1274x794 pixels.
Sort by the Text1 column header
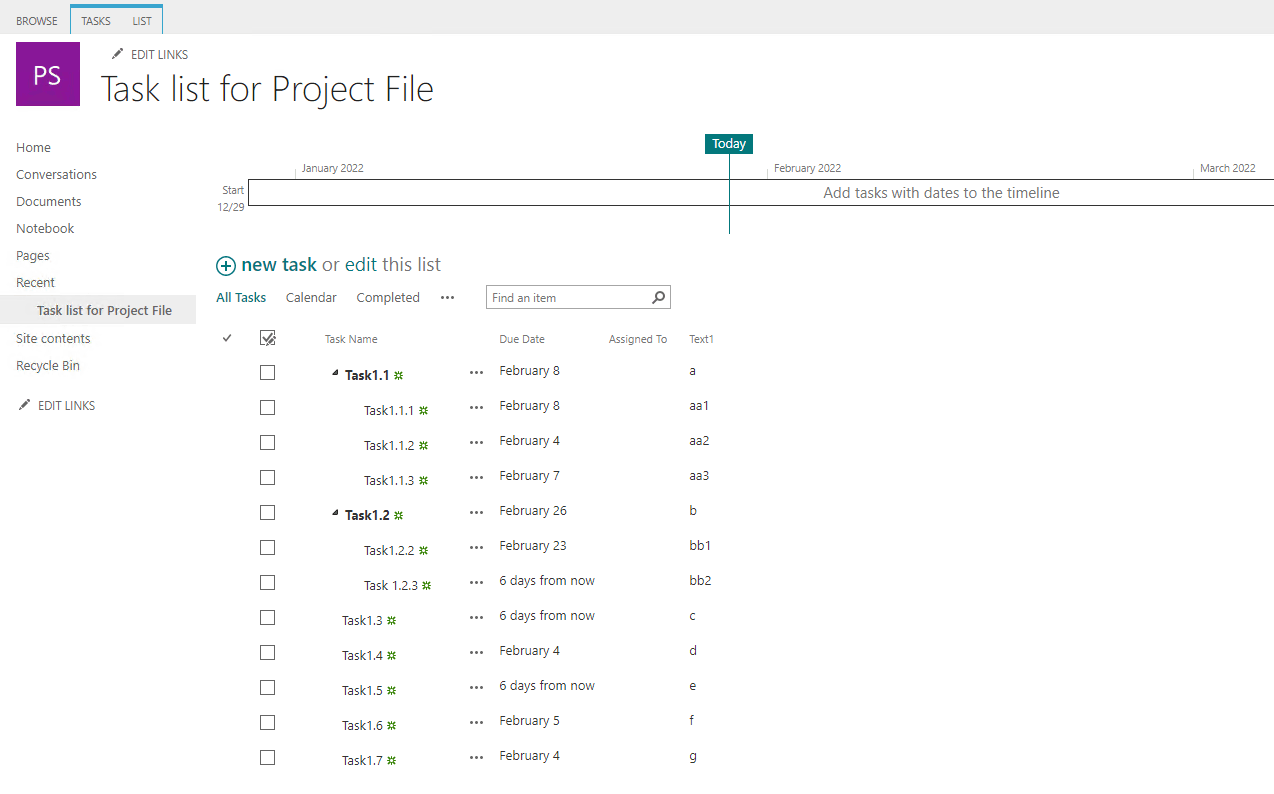coord(701,339)
